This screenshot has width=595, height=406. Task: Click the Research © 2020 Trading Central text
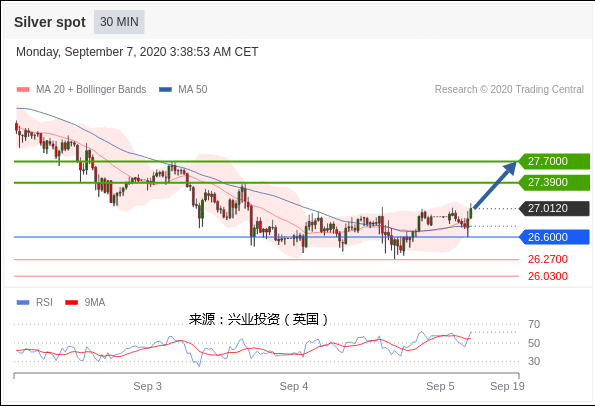(509, 90)
